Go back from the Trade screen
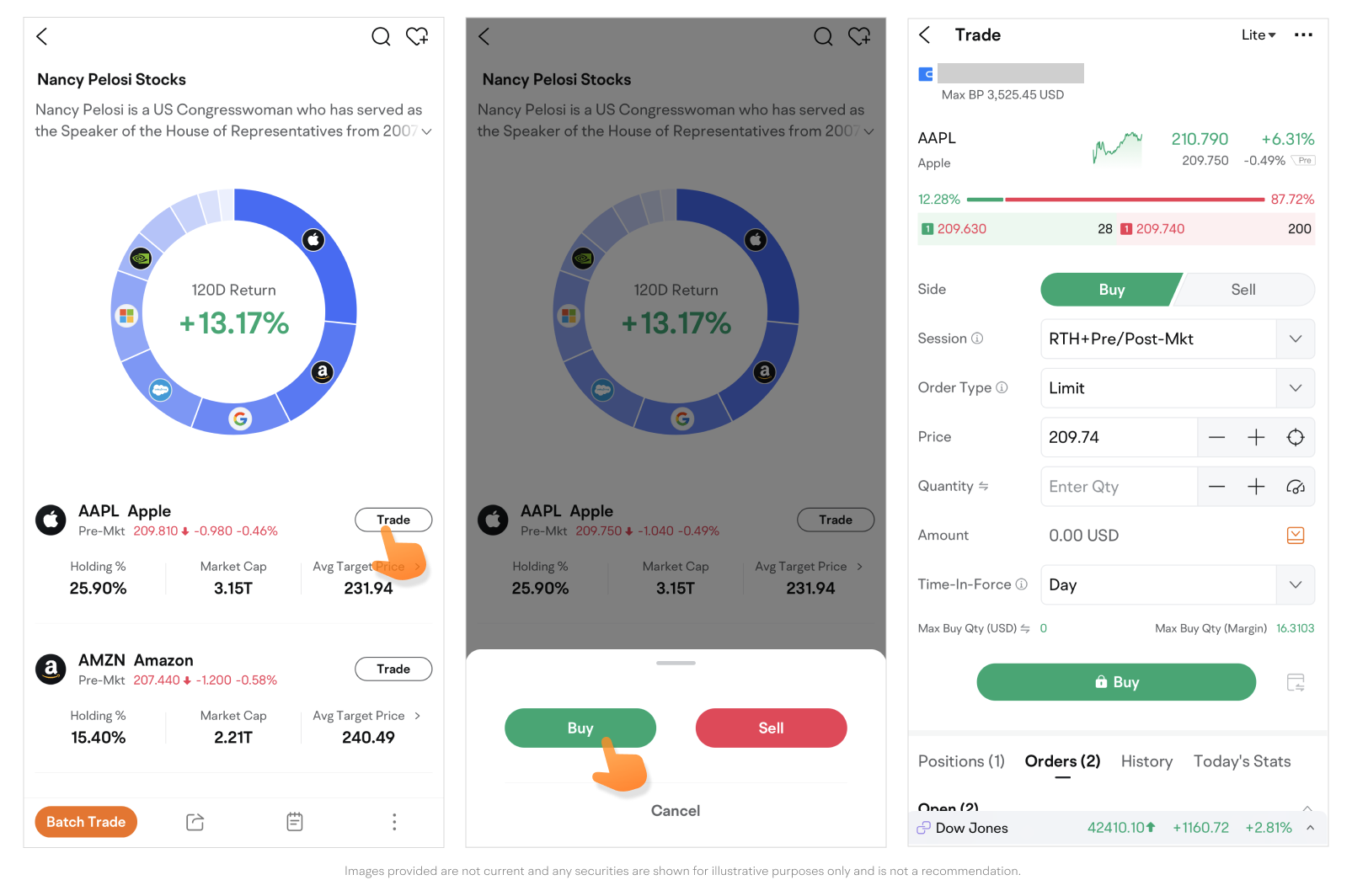The width and height of the screenshot is (1352, 896). click(925, 35)
